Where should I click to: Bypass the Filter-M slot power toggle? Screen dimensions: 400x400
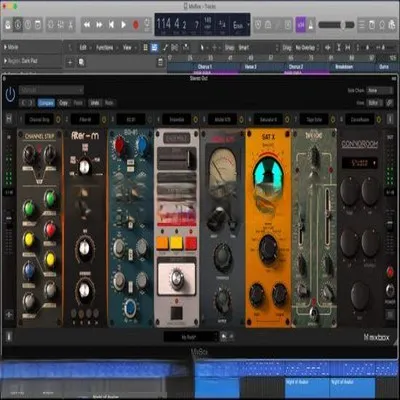pyautogui.click(x=104, y=119)
